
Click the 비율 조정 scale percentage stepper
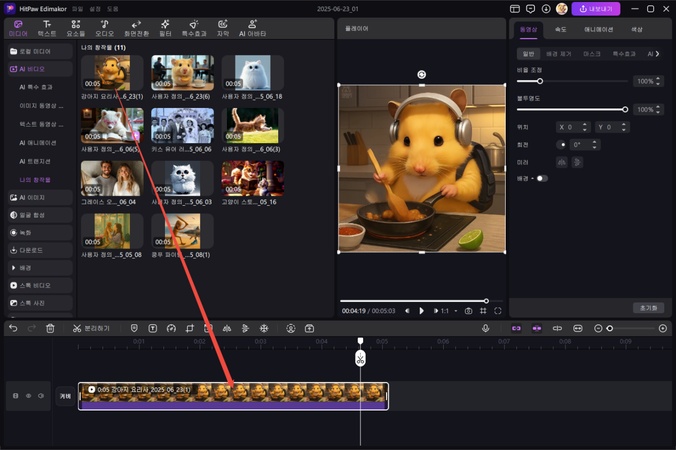658,81
